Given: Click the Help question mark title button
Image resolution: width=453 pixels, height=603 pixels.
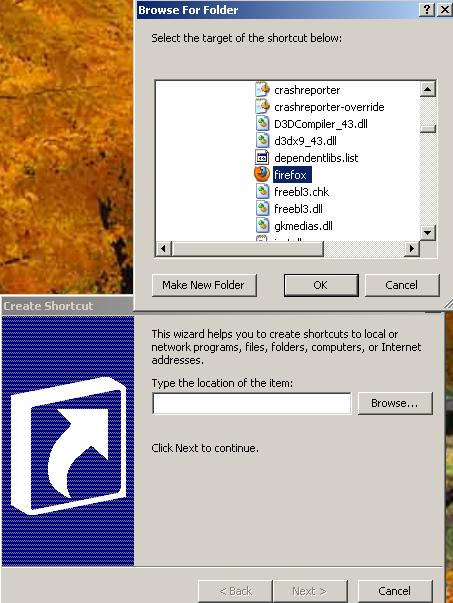Looking at the screenshot, I should 427,9.
